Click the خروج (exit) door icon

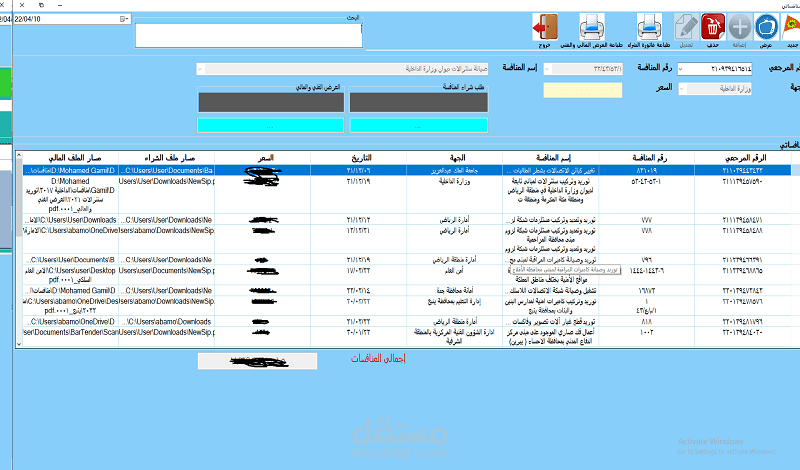[x=545, y=27]
